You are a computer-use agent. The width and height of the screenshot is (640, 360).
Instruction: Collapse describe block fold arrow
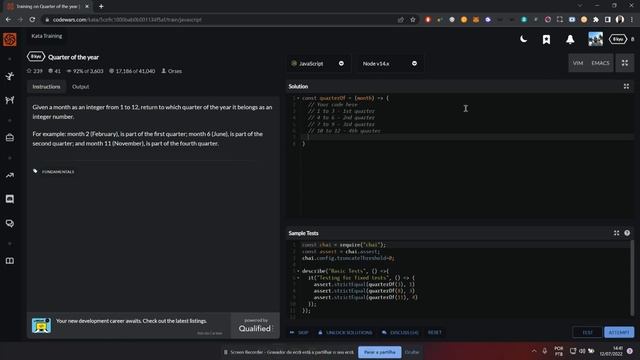[298, 271]
